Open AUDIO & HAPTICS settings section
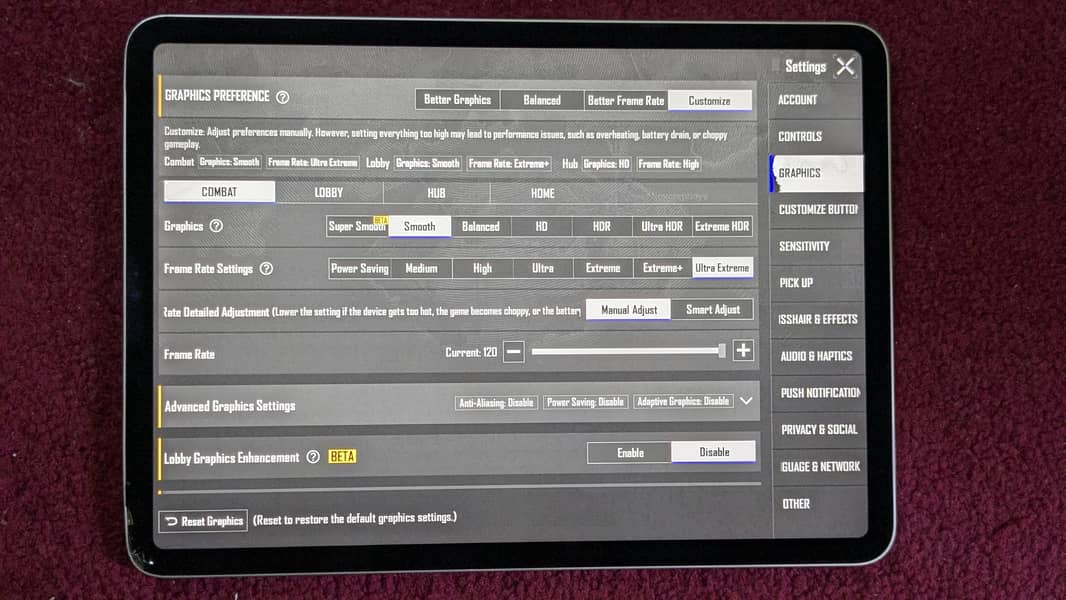 (819, 356)
